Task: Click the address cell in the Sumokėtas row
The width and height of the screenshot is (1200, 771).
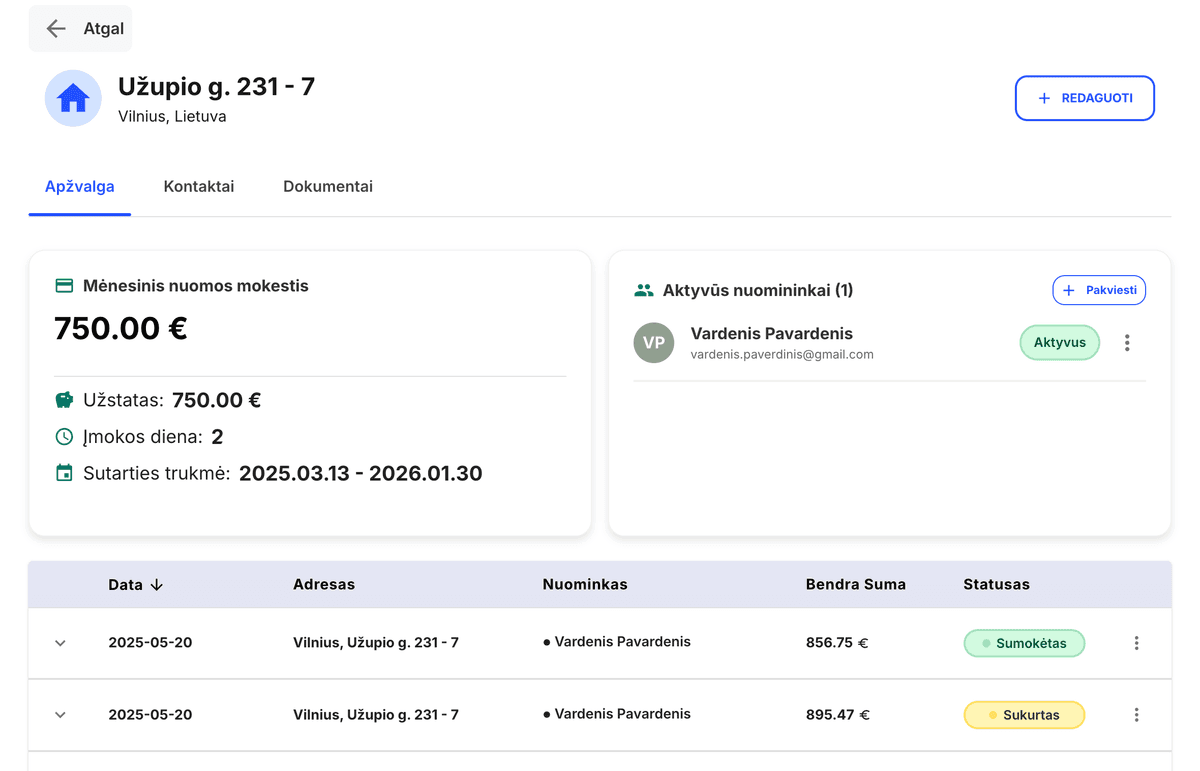Action: 376,643
